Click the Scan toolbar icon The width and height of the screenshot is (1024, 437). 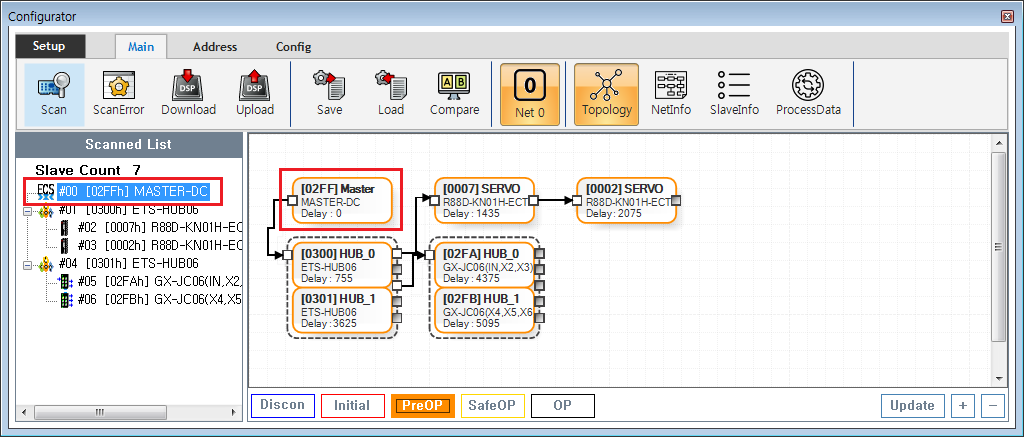pyautogui.click(x=54, y=93)
